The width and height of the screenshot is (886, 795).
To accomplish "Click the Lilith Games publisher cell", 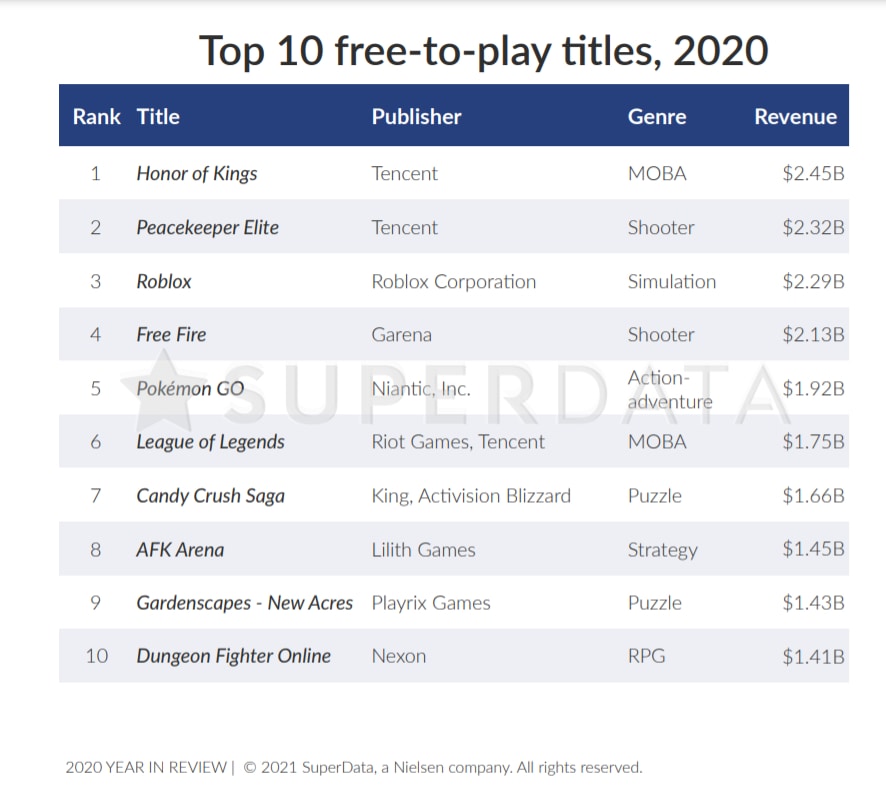I will (x=423, y=550).
